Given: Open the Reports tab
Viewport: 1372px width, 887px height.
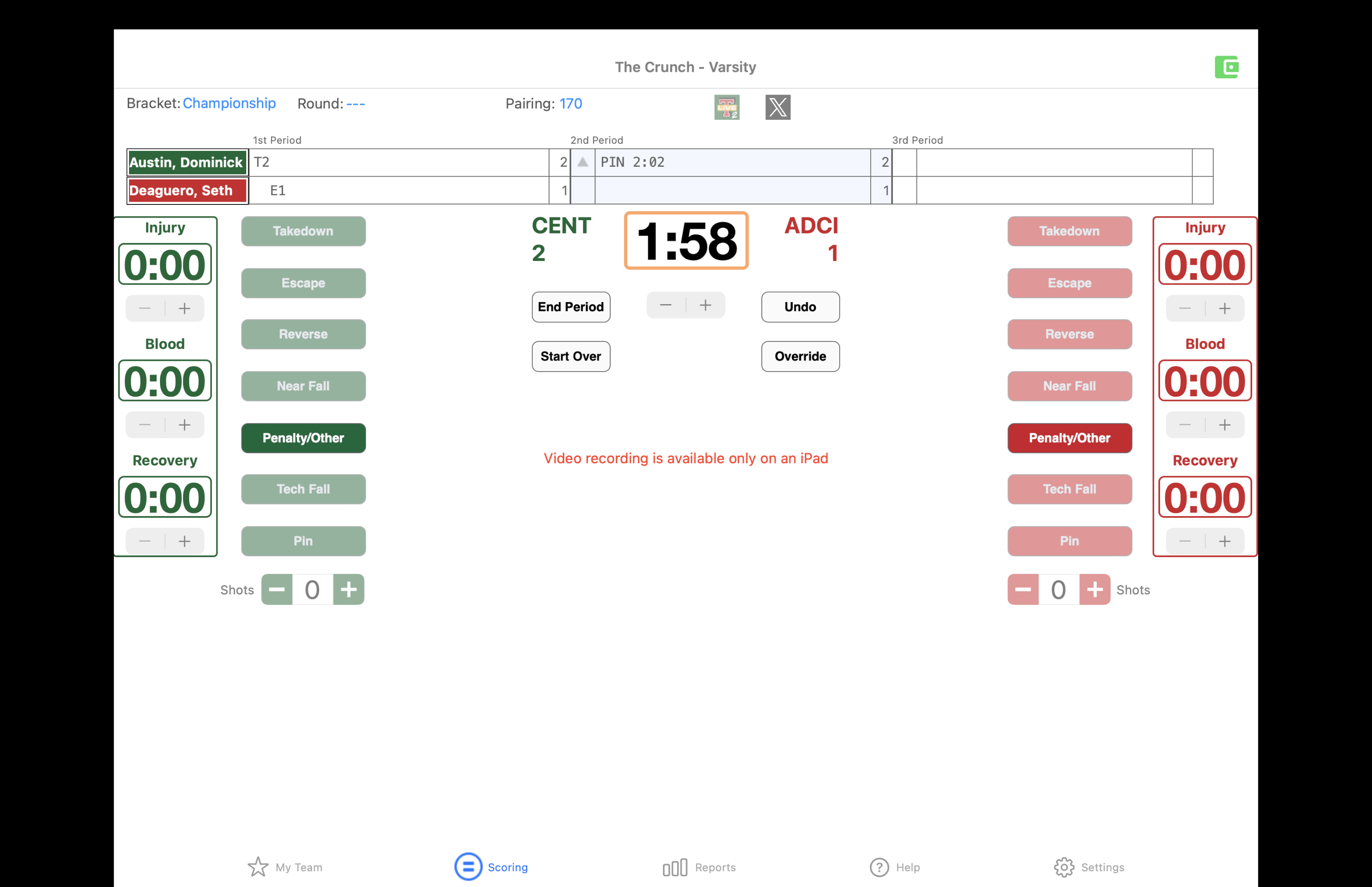Looking at the screenshot, I should pyautogui.click(x=699, y=867).
